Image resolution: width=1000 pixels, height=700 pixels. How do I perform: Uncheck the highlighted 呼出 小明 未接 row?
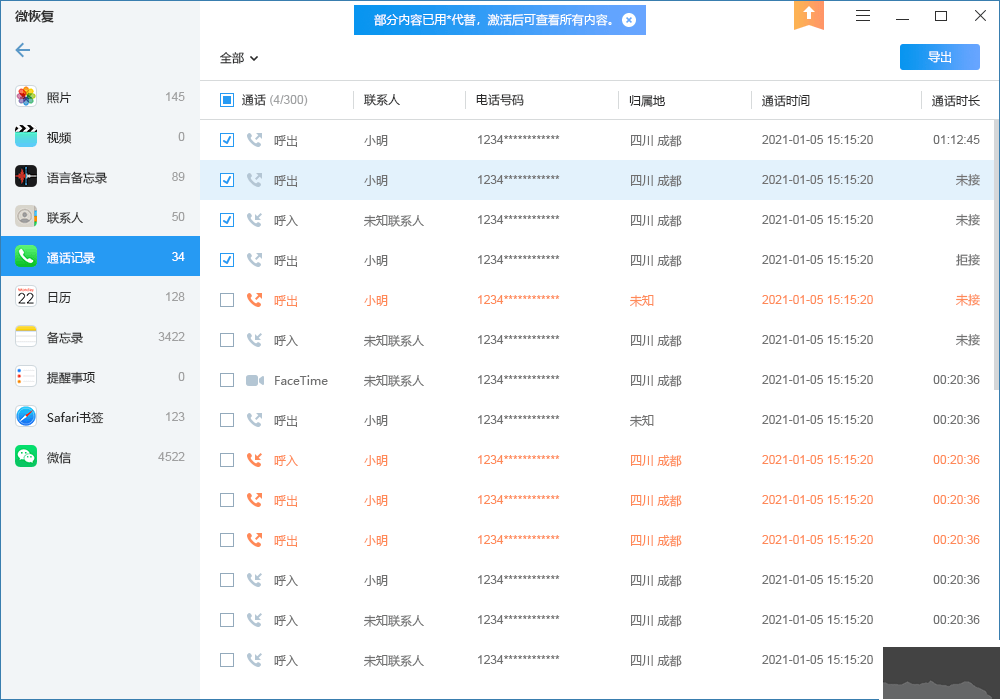click(x=227, y=180)
